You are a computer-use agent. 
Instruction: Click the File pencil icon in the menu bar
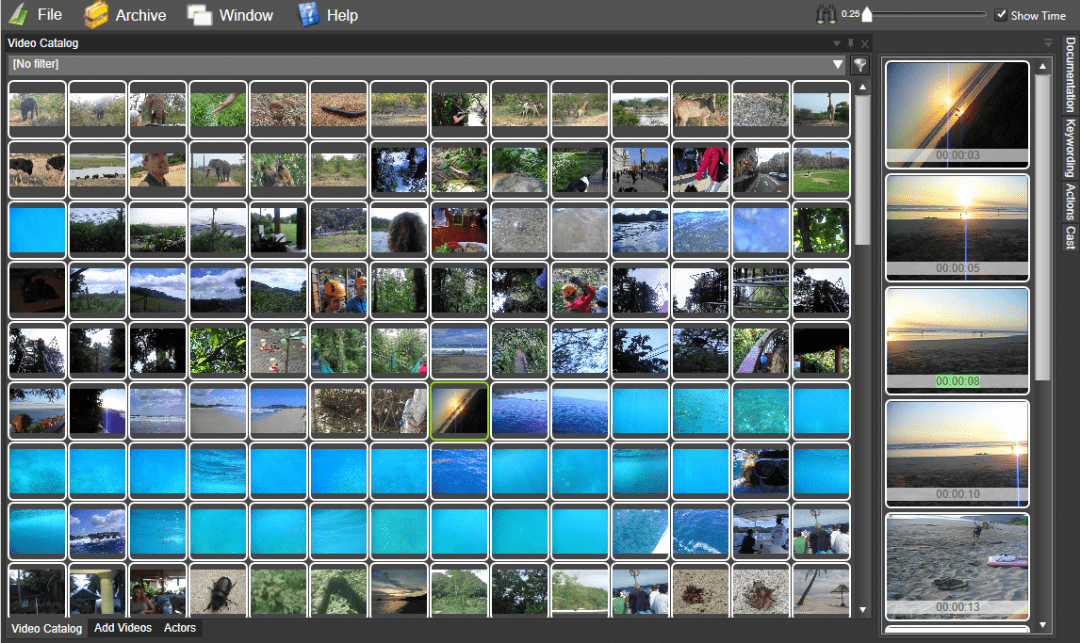click(17, 14)
